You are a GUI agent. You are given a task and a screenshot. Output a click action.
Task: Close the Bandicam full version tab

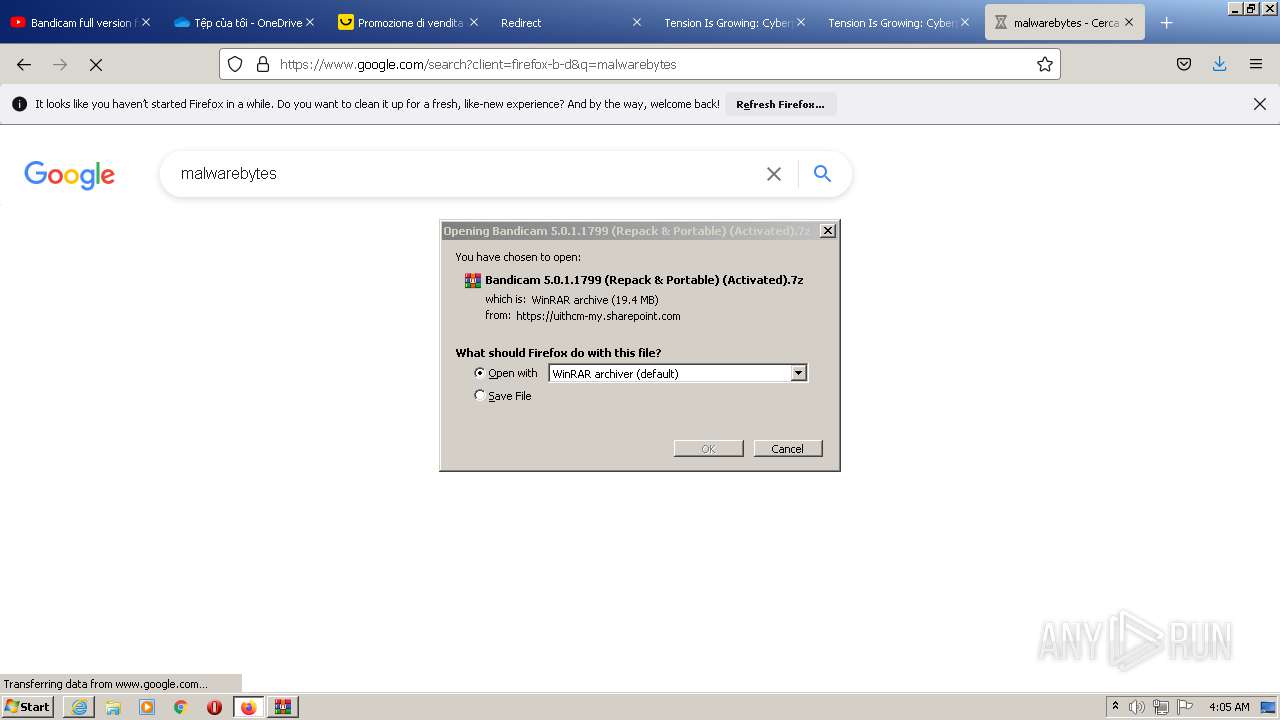[145, 22]
